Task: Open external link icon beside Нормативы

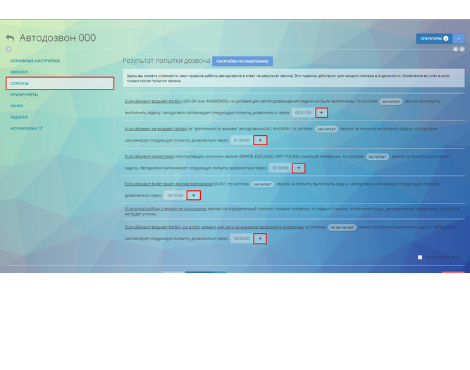Action: pos(41,128)
